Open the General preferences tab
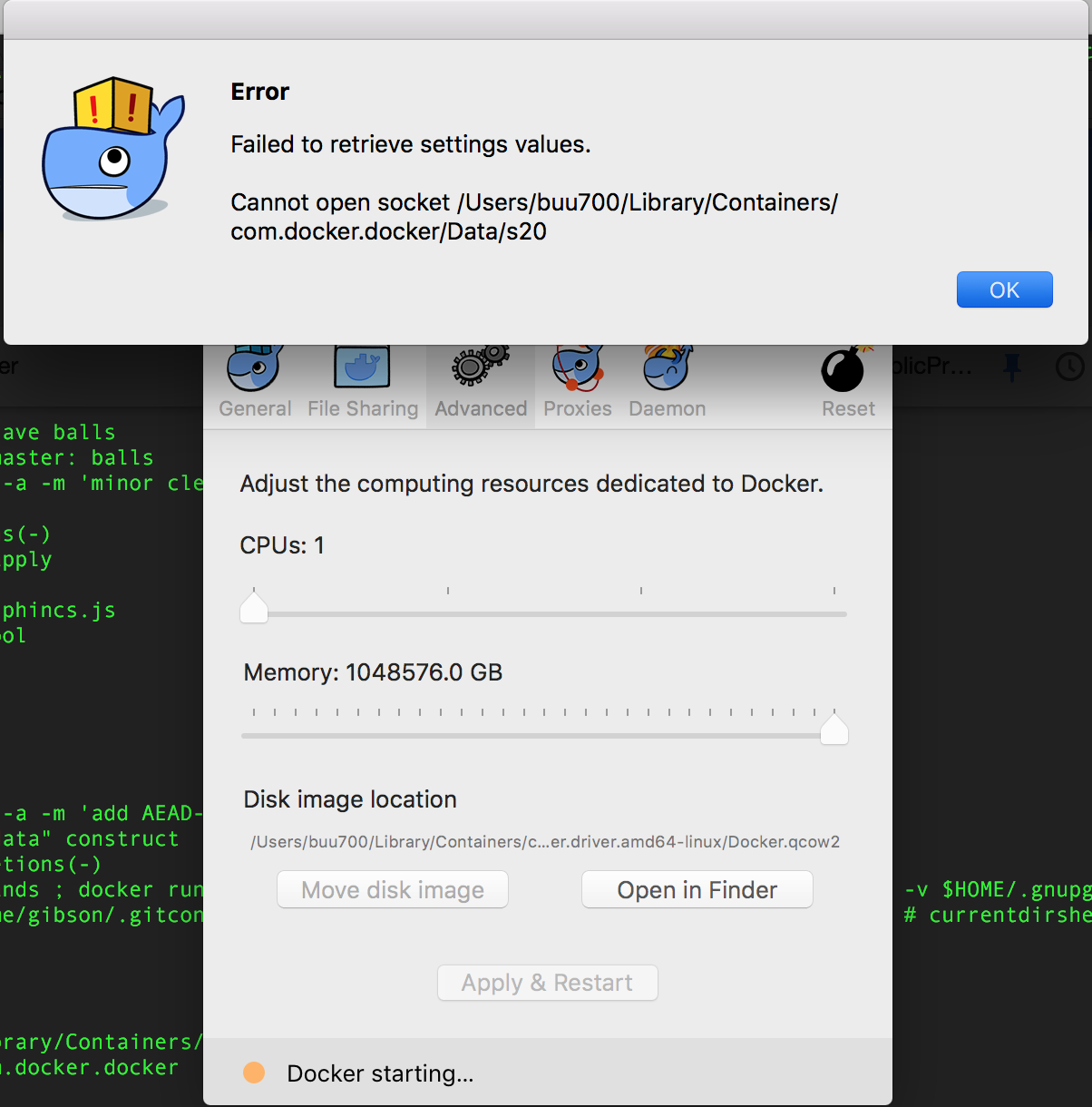 pyautogui.click(x=255, y=383)
